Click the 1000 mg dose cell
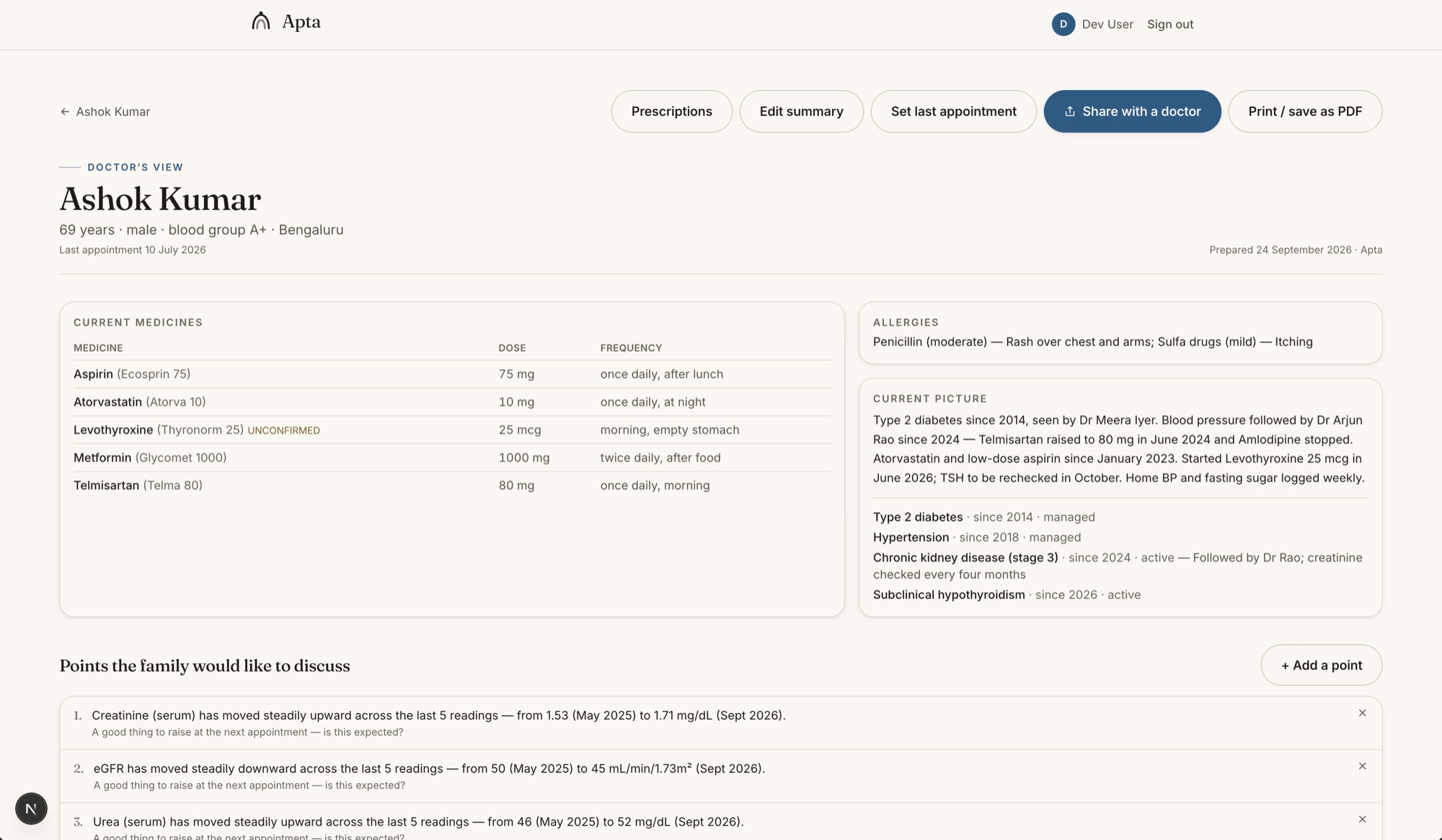Viewport: 1442px width, 840px height. coord(524,458)
